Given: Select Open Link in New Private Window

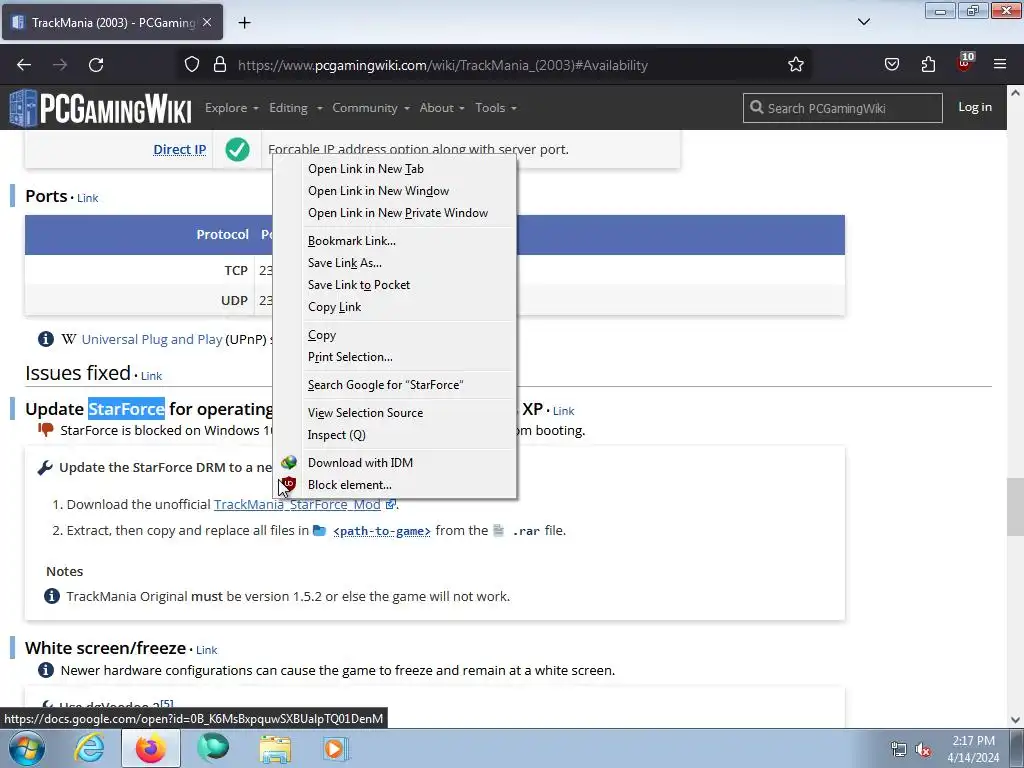Looking at the screenshot, I should pos(394,213).
